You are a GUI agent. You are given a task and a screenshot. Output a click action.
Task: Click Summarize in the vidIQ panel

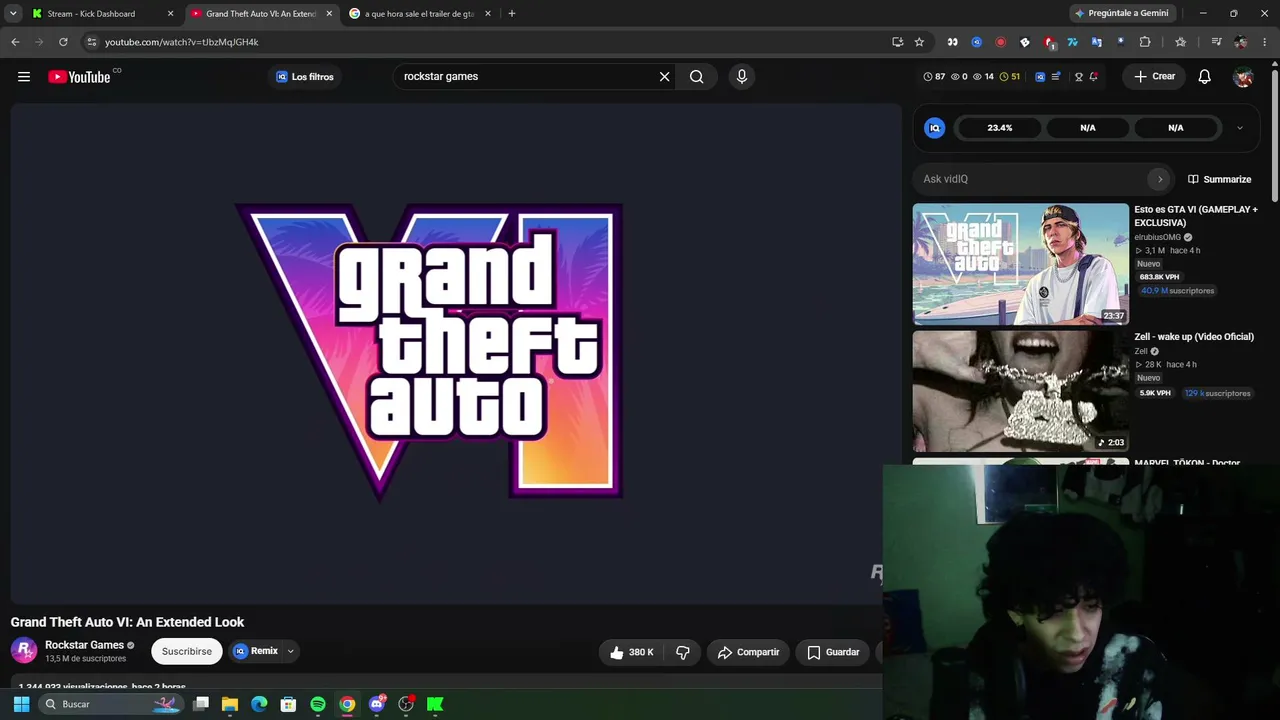(1219, 179)
